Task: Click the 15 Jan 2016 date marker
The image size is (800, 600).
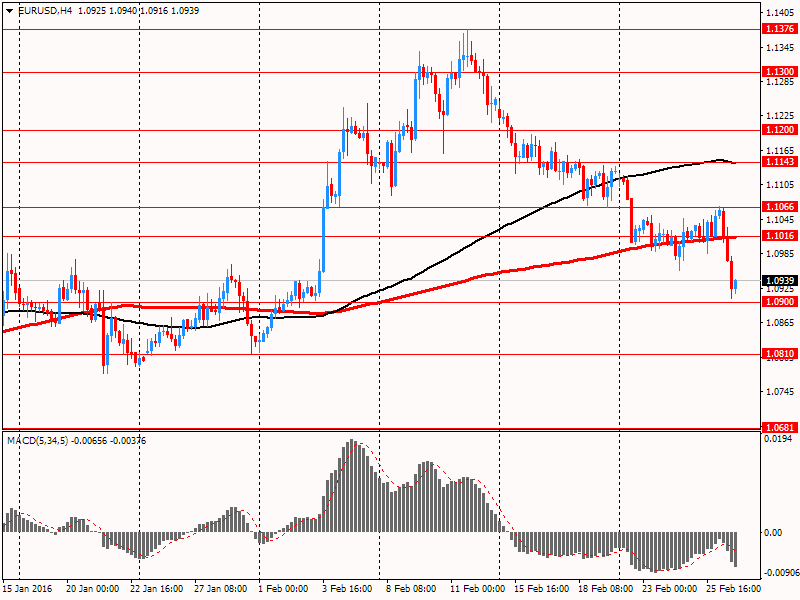Action: coord(27,589)
